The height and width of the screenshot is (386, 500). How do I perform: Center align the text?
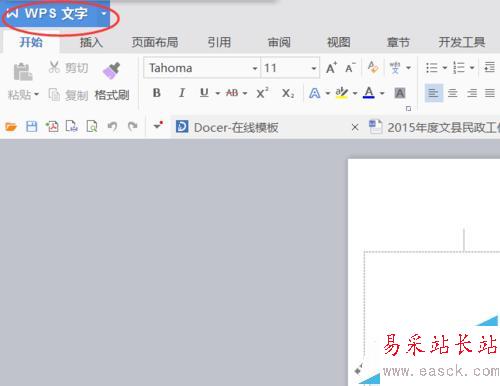[x=452, y=93]
